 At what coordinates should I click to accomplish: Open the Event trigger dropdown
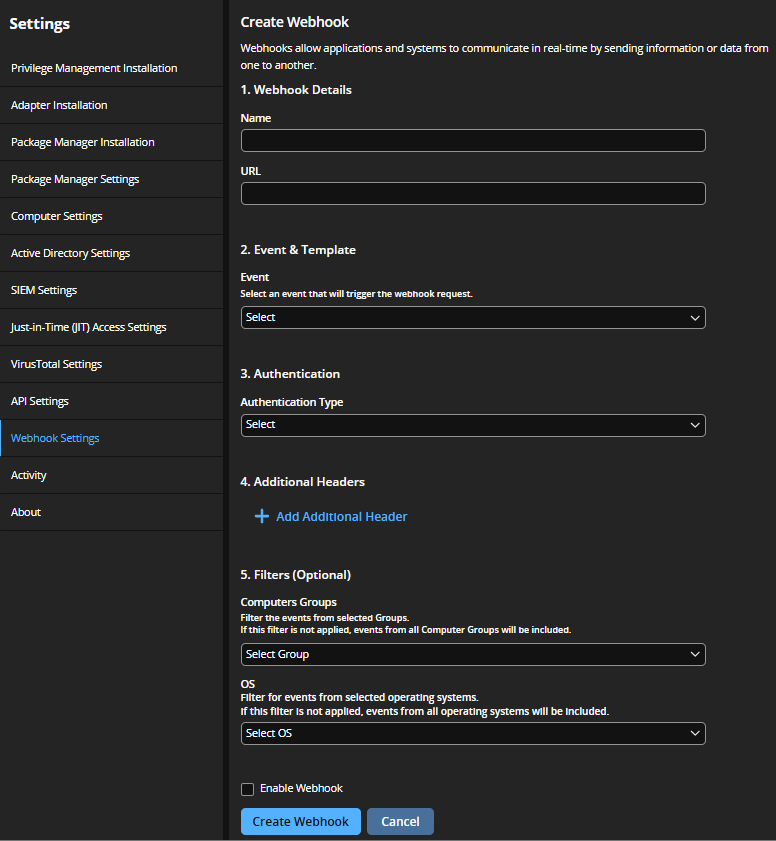point(472,317)
